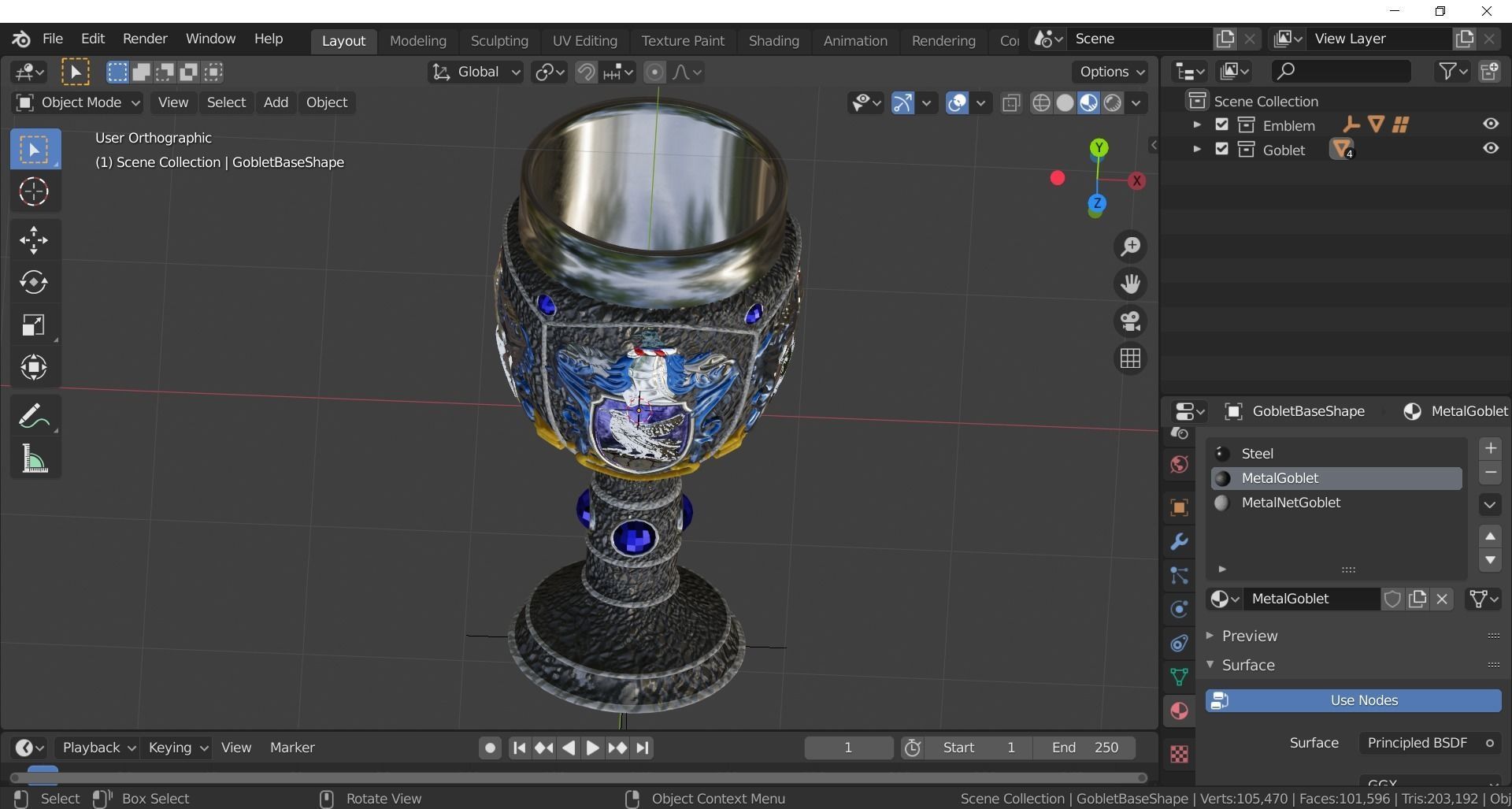Switch to the Modeling workspace tab
1512x809 pixels.
coord(417,40)
